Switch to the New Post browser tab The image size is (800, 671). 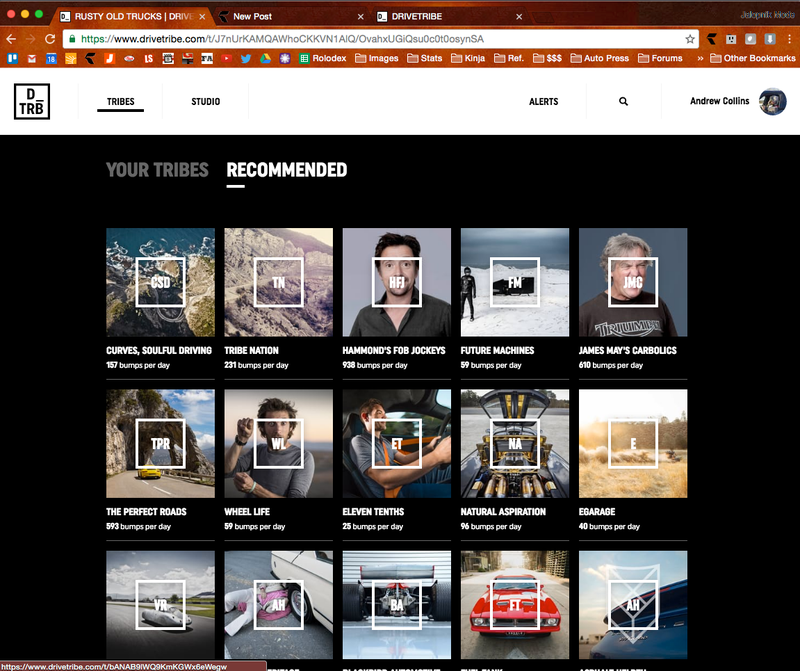coord(291,16)
